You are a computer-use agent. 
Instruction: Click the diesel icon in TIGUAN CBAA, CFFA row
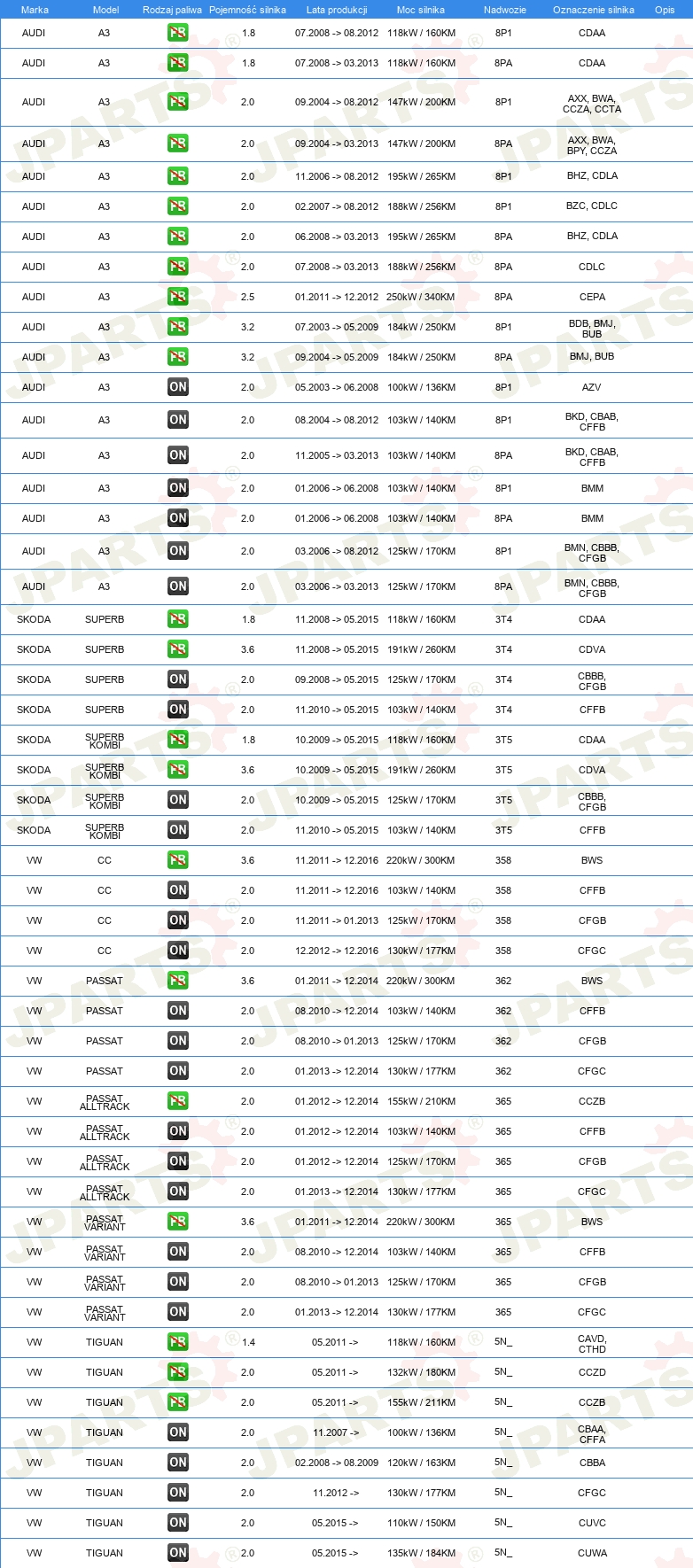(x=178, y=1432)
